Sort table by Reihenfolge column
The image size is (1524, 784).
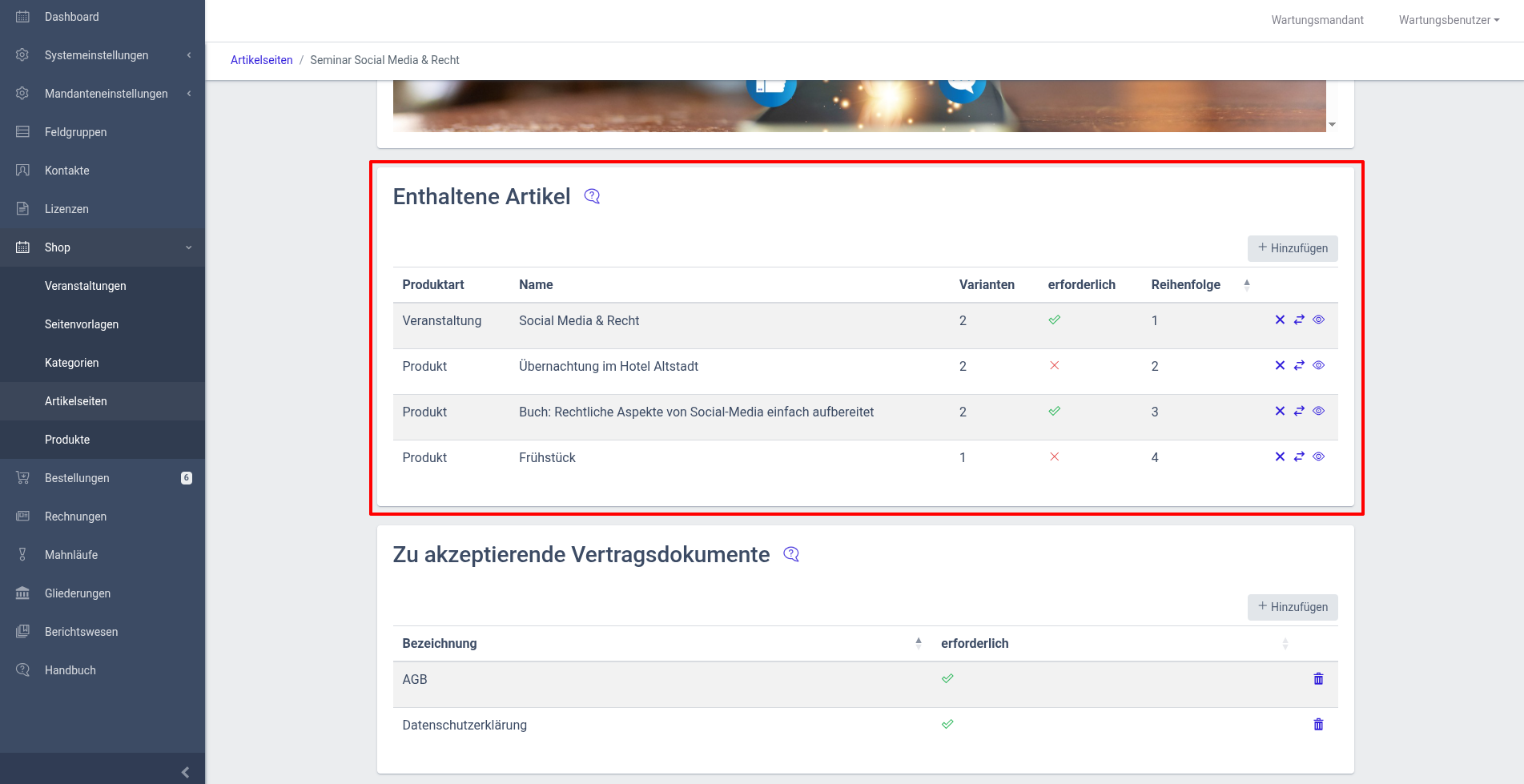[x=1185, y=285]
